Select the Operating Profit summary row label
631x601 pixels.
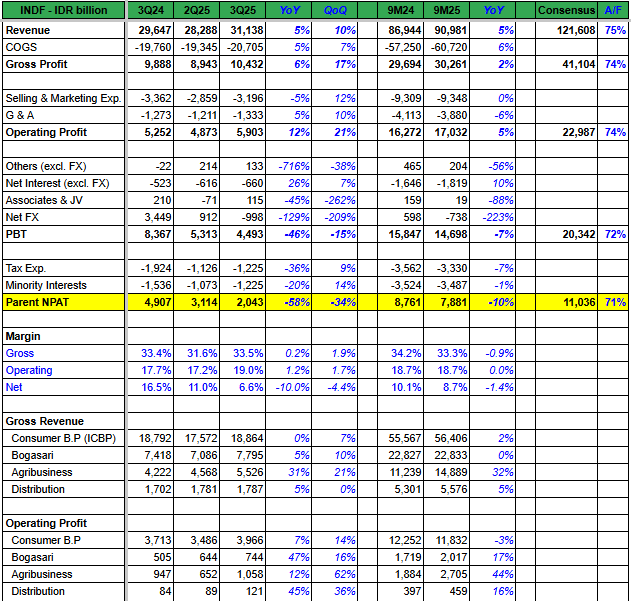pos(46,132)
